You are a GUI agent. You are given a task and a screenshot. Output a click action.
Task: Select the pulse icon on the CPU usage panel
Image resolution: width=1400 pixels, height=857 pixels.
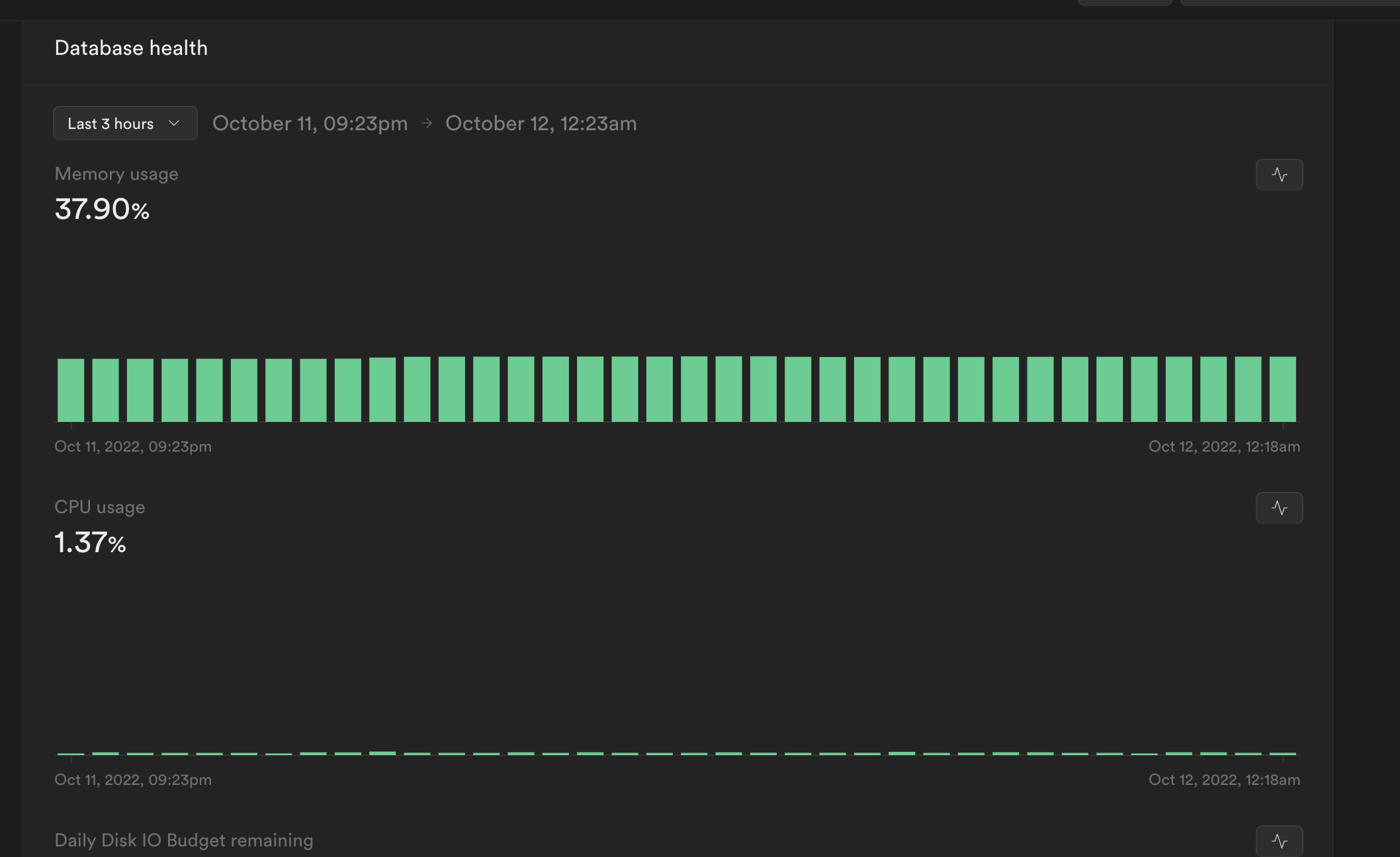(x=1278, y=507)
